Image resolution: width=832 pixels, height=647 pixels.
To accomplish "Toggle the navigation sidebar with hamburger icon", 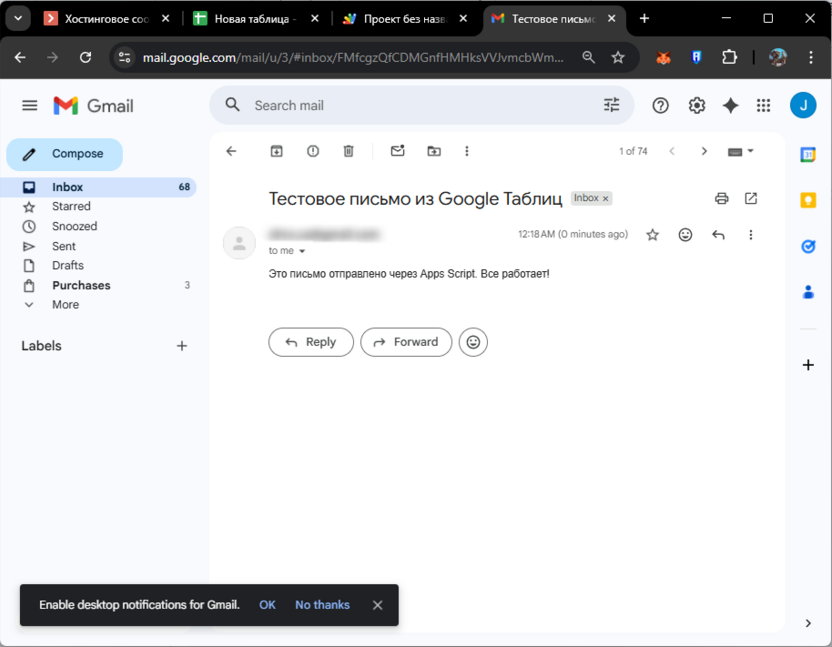I will click(x=29, y=105).
